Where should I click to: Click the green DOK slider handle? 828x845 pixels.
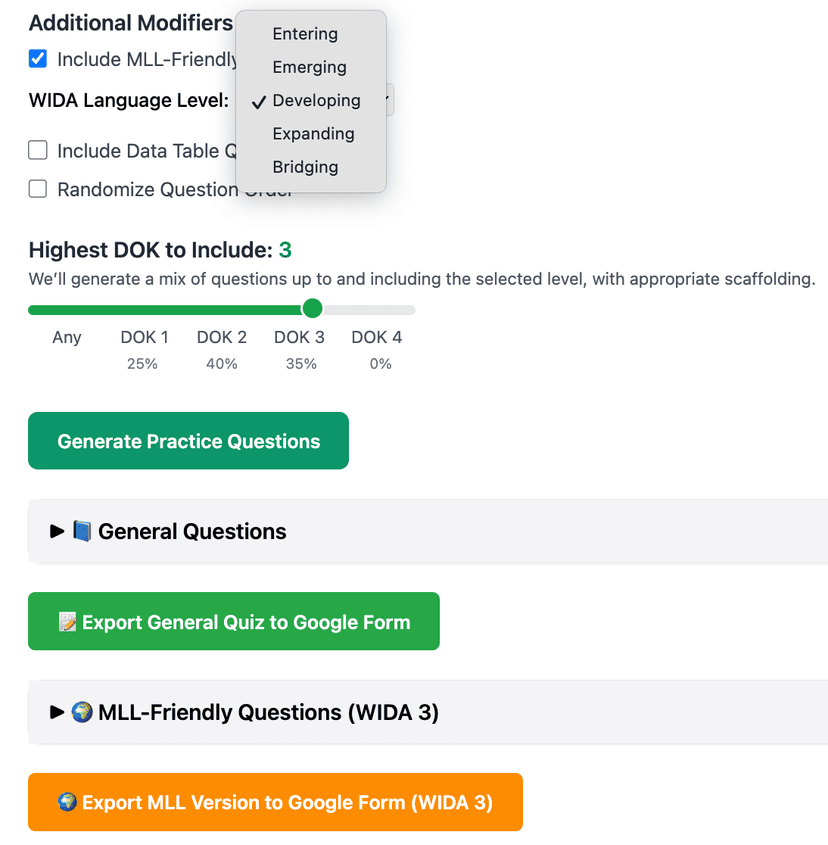(312, 308)
